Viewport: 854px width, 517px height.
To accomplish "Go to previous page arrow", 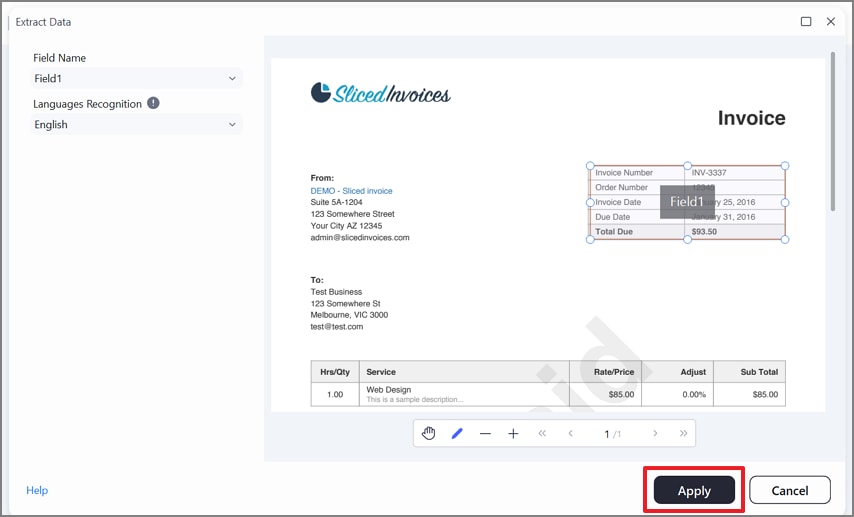I will [x=570, y=434].
